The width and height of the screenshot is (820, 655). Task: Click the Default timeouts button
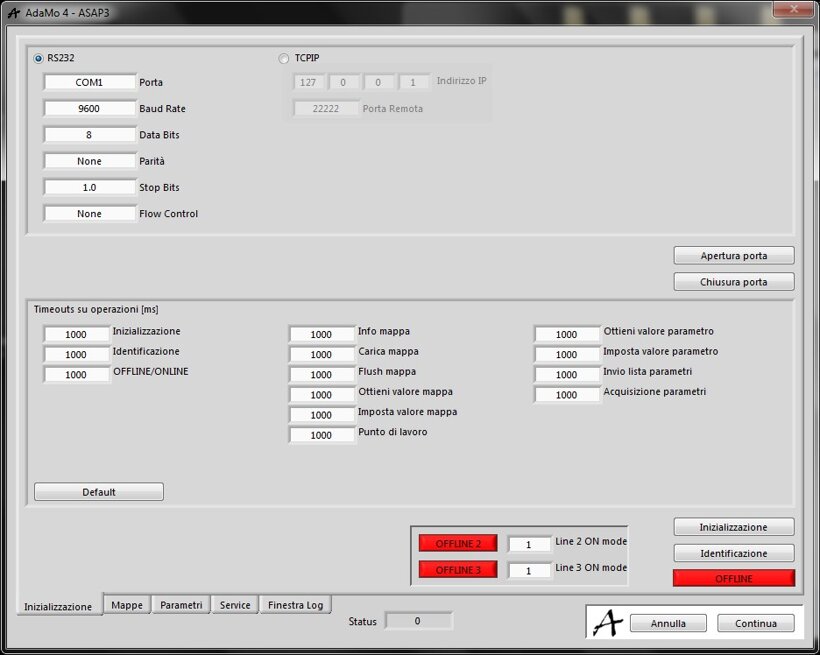click(x=99, y=492)
